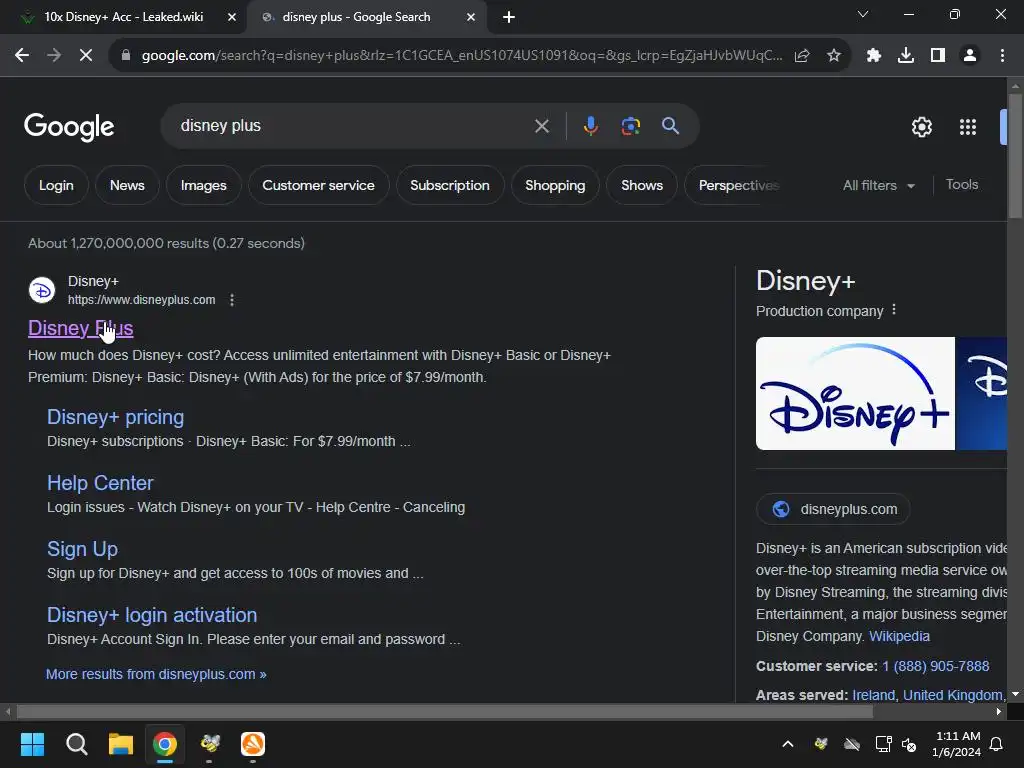Open the Help Center sitelink
Screen dimensions: 1024x768
click(x=100, y=483)
